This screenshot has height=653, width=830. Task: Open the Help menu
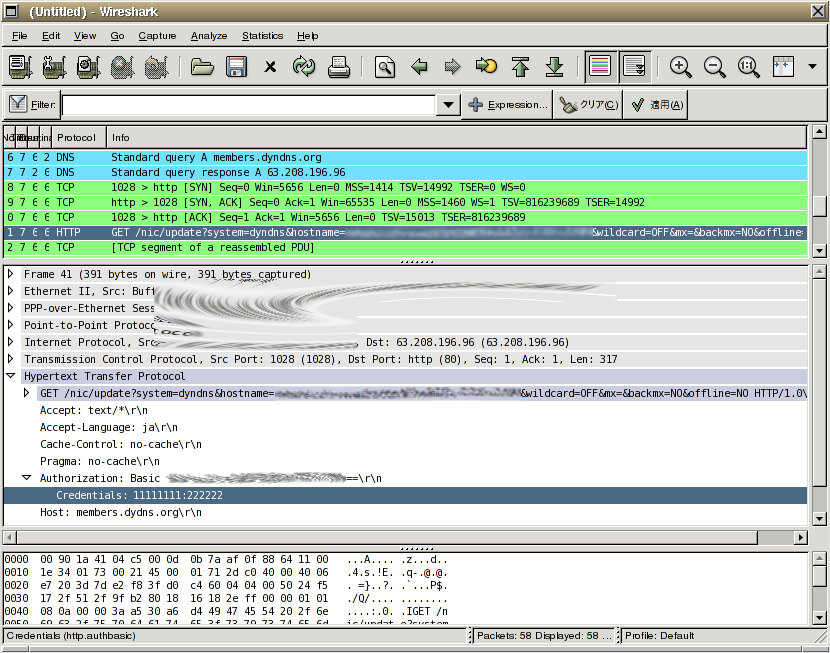[x=307, y=35]
